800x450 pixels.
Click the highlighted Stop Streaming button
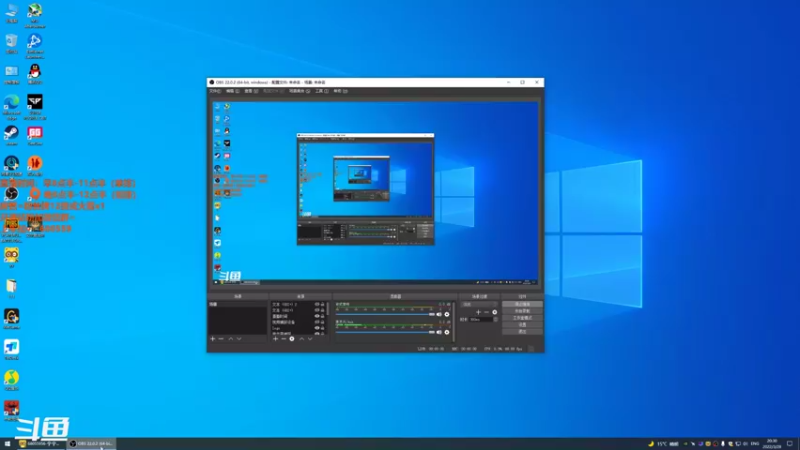(x=522, y=304)
